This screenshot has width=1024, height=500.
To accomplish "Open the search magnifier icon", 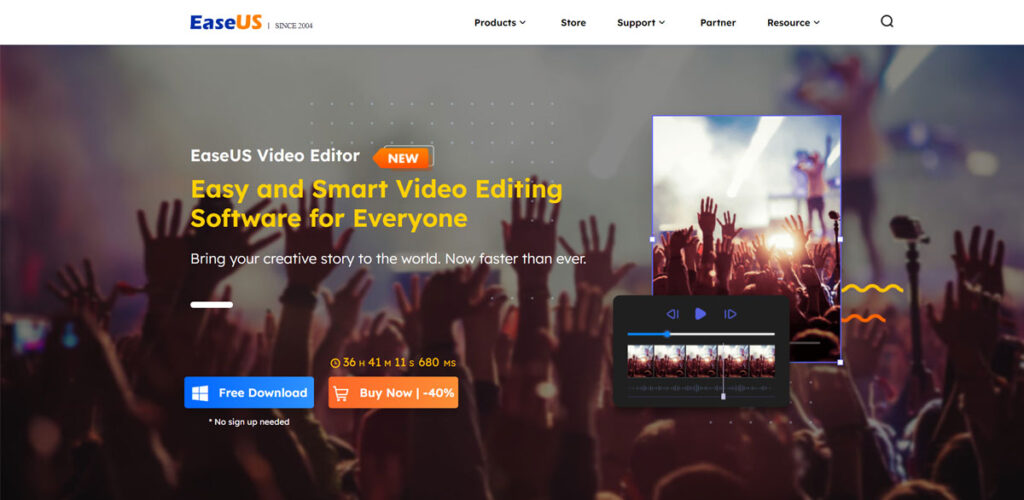I will coord(886,22).
